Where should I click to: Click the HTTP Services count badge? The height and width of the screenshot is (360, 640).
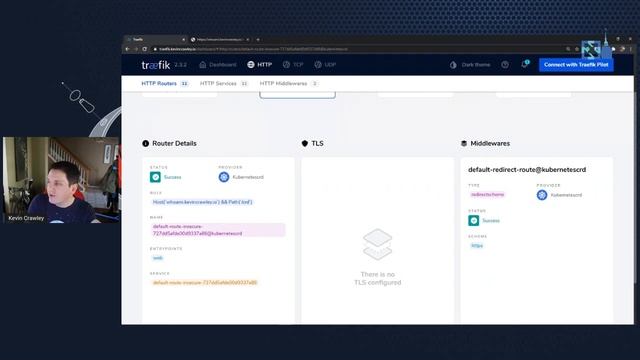[244, 83]
